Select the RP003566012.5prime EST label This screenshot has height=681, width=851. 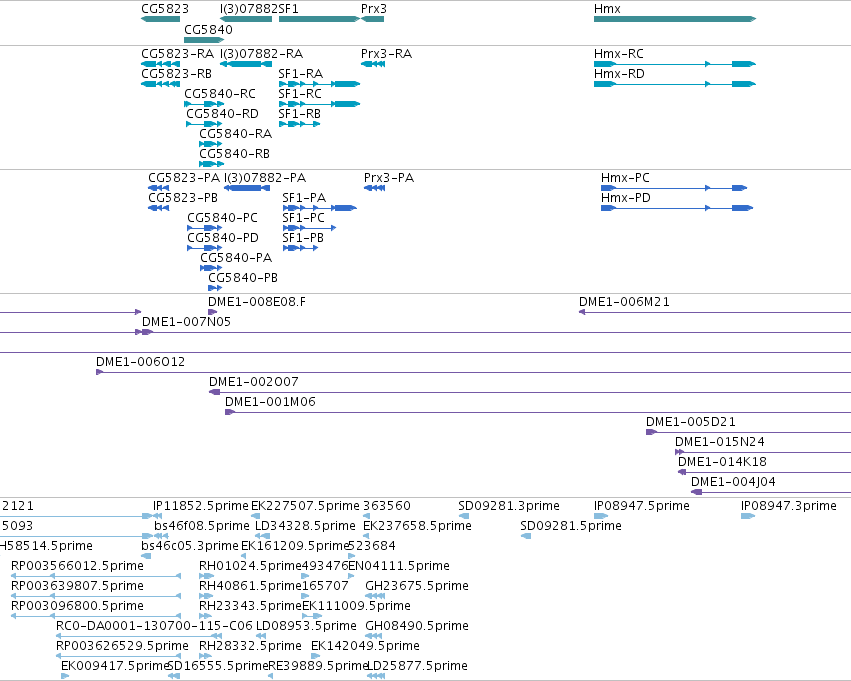[x=77, y=567]
